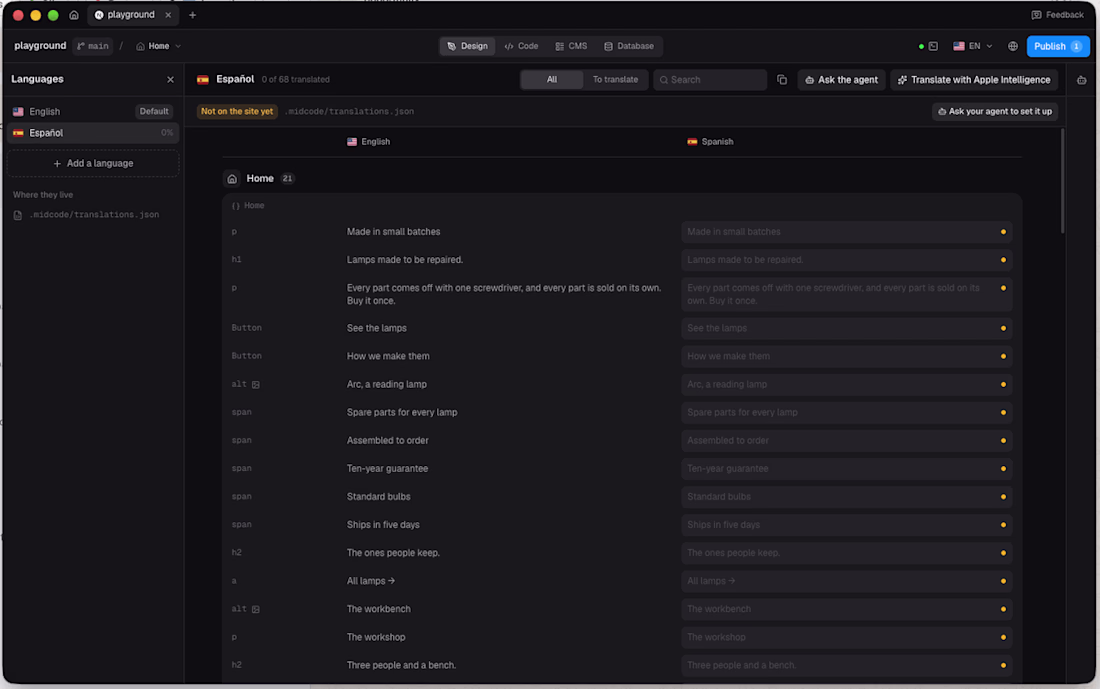This screenshot has height=689, width=1100.
Task: Show all strings with the All filter
Action: click(552, 80)
